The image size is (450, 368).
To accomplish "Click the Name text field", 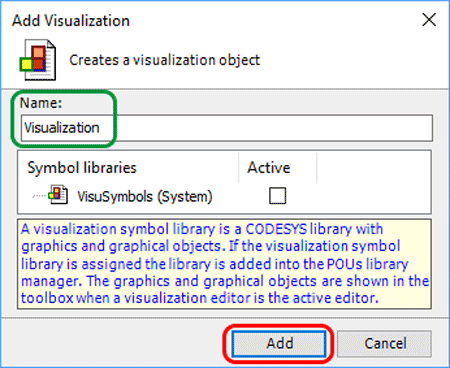I will point(227,128).
